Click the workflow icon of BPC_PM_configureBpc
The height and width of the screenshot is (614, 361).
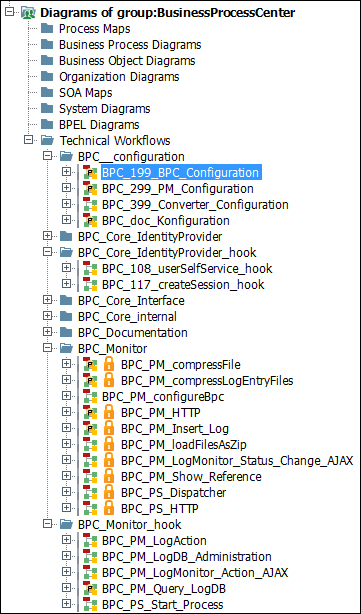90,396
